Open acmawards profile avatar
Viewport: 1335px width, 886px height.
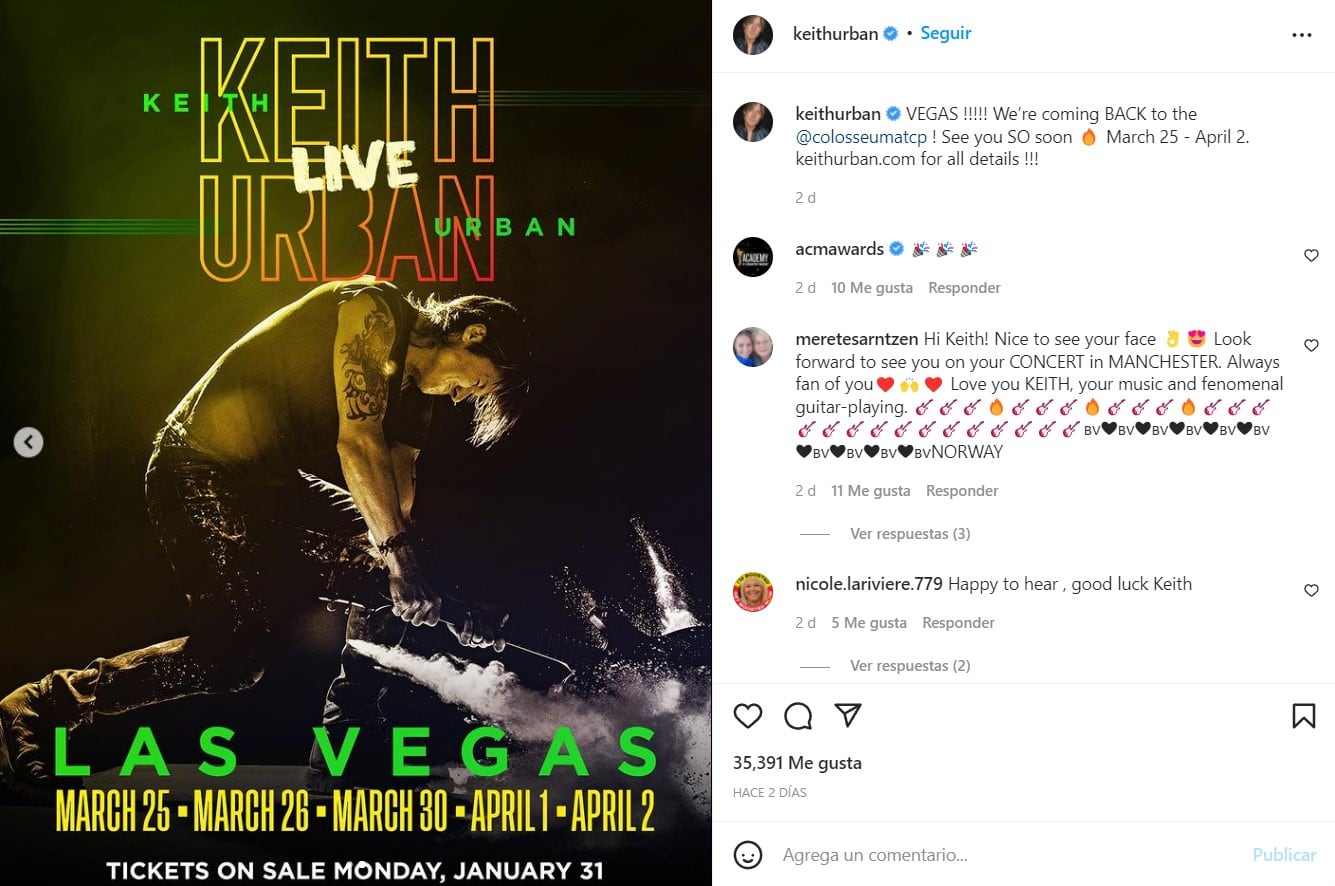pyautogui.click(x=753, y=257)
